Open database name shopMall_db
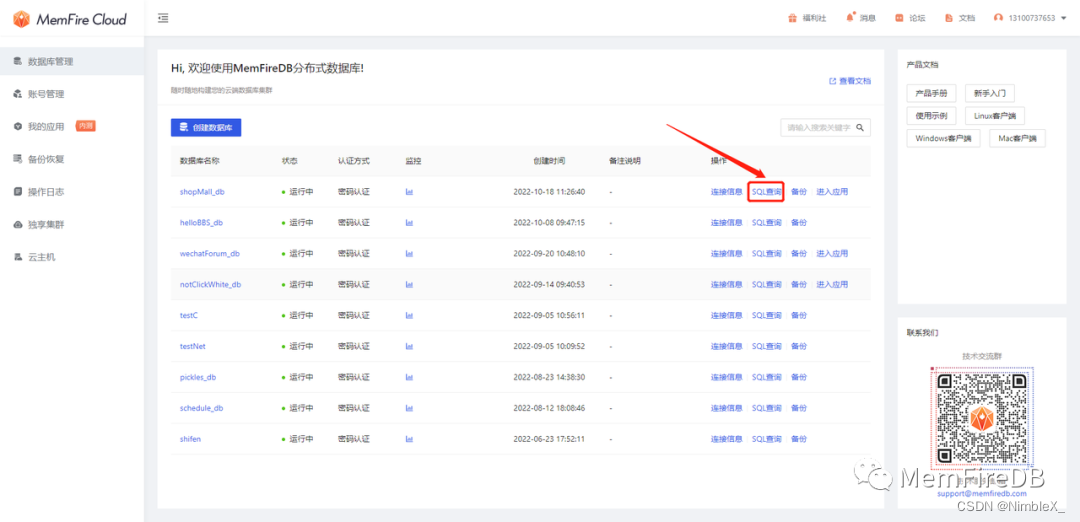This screenshot has width=1080, height=522. tap(202, 192)
